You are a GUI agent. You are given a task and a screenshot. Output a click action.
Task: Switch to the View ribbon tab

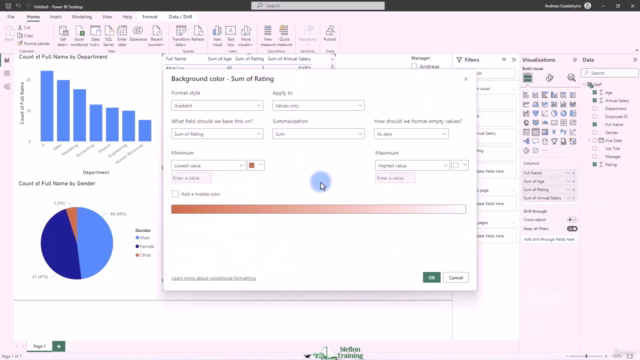(x=107, y=17)
